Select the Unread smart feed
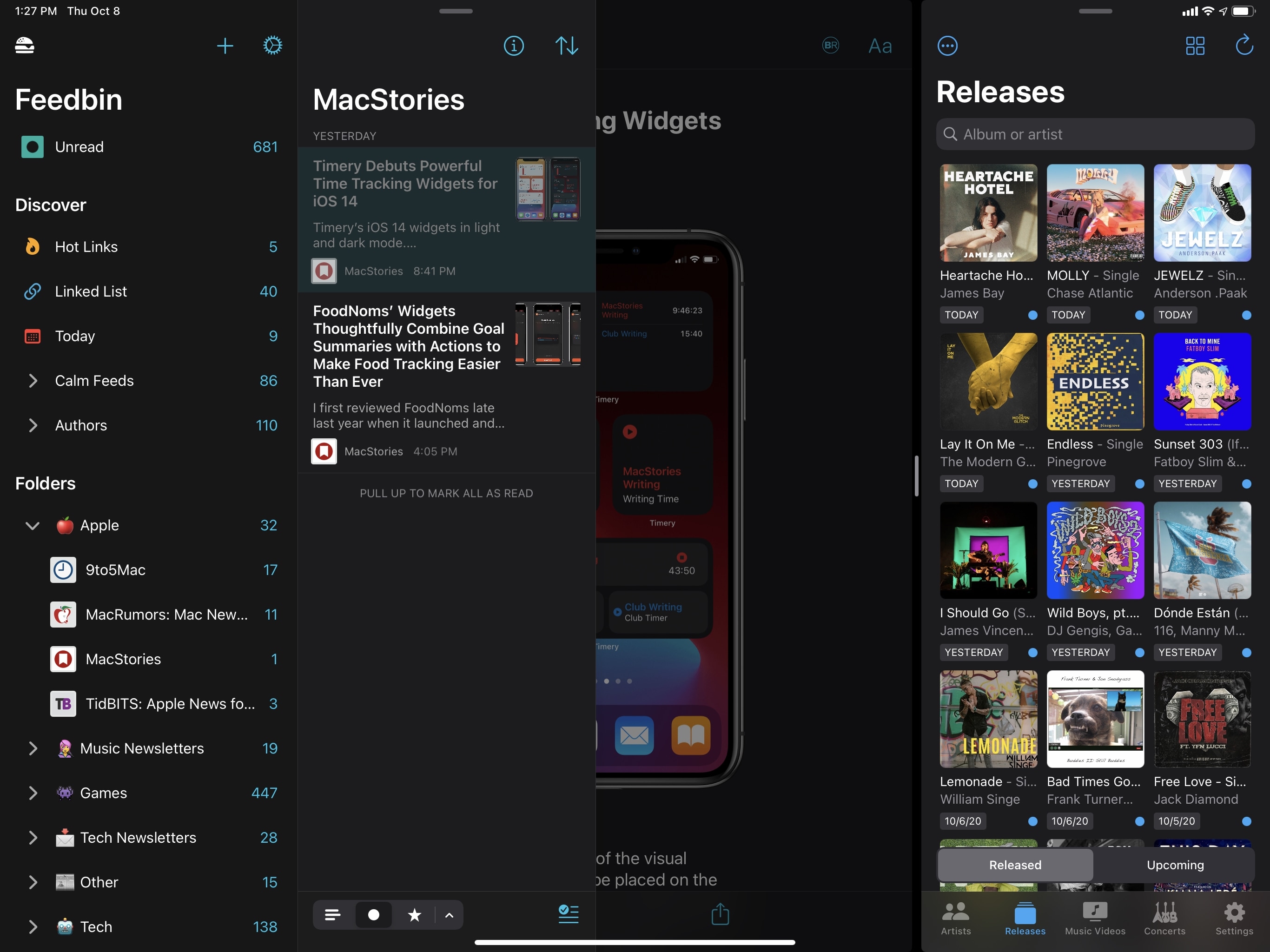This screenshot has height=952, width=1270. (x=149, y=147)
